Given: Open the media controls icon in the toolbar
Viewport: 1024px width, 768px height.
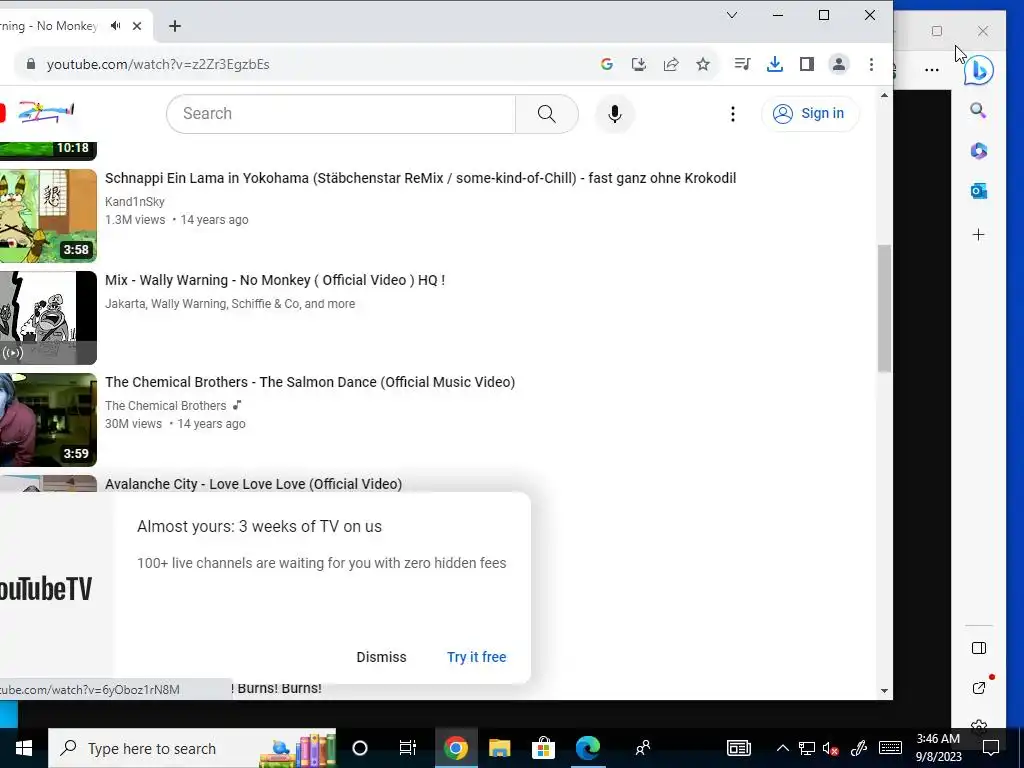Looking at the screenshot, I should tap(743, 64).
